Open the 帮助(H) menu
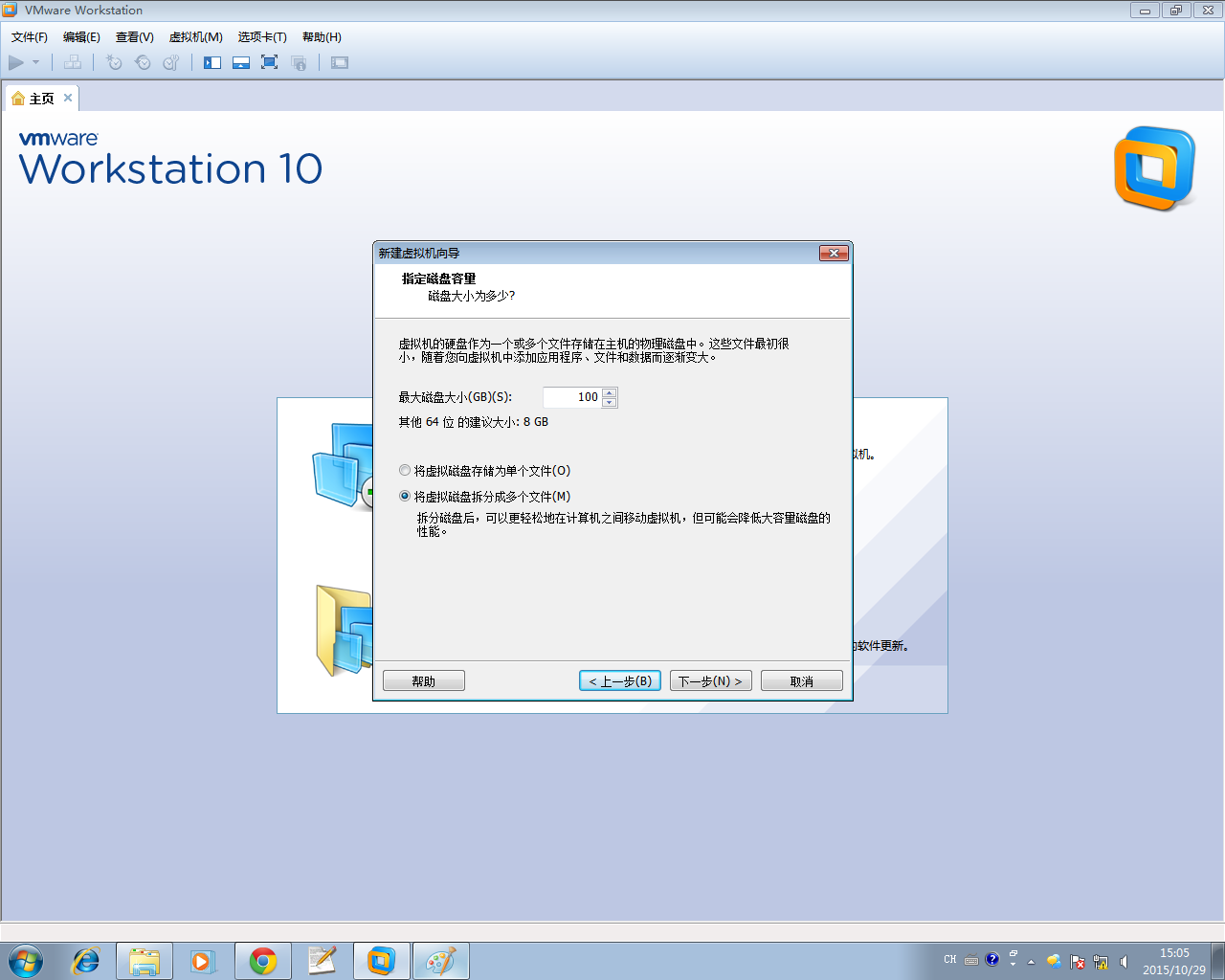The width and height of the screenshot is (1225, 980). 322,36
